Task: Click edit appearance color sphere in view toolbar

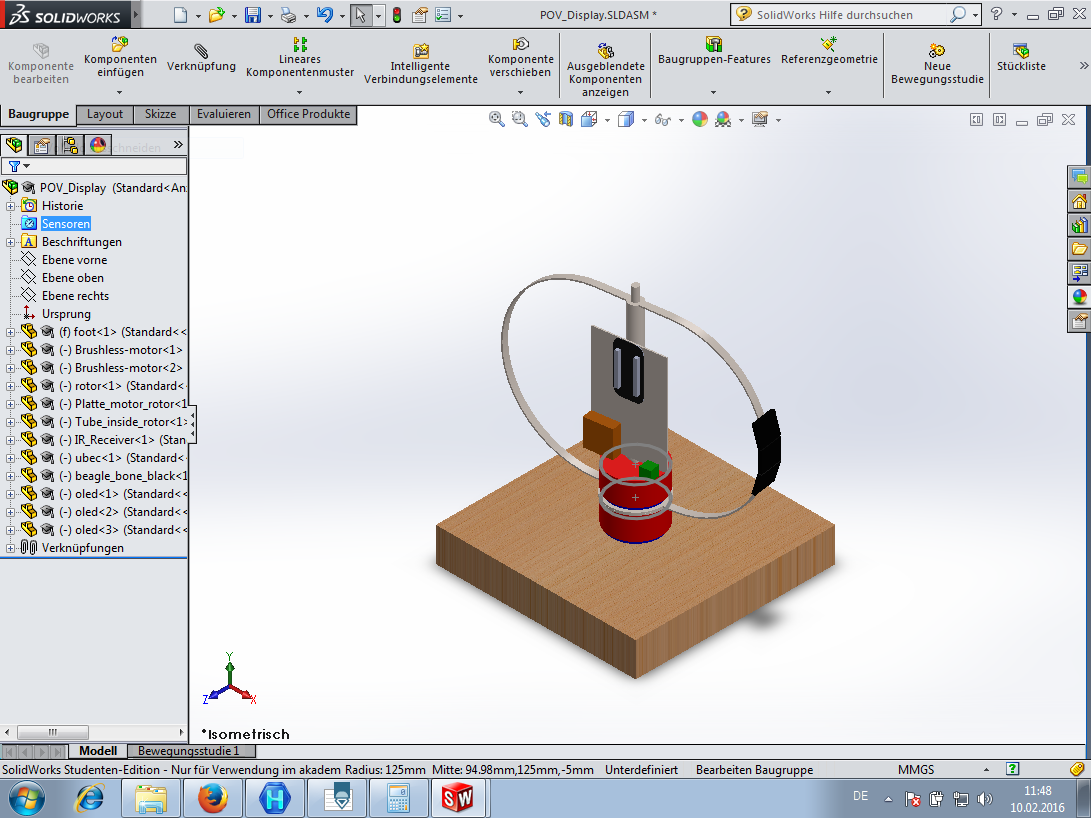Action: [x=700, y=120]
